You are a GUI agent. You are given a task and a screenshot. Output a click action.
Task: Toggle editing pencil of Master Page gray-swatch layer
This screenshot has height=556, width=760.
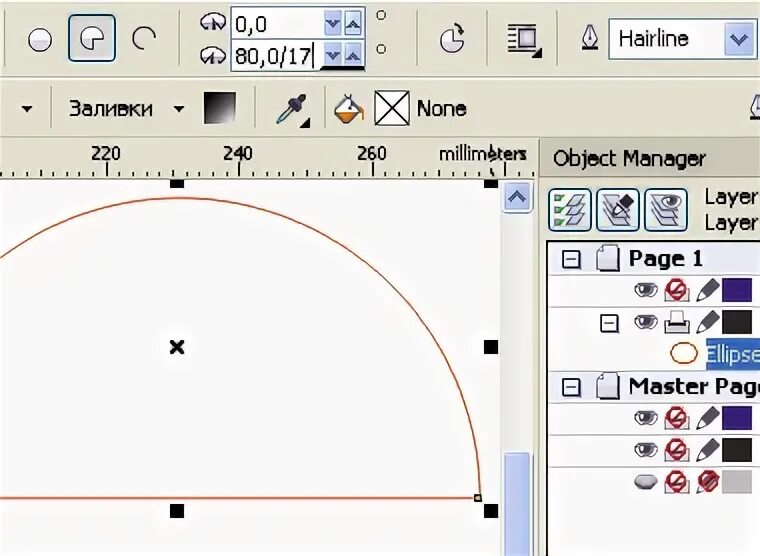[708, 482]
